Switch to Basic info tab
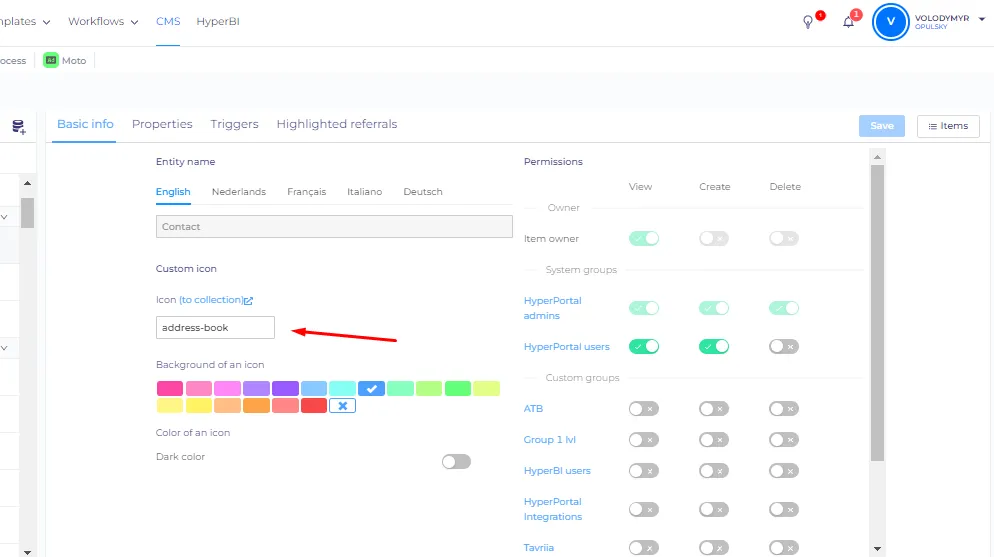 coord(85,124)
